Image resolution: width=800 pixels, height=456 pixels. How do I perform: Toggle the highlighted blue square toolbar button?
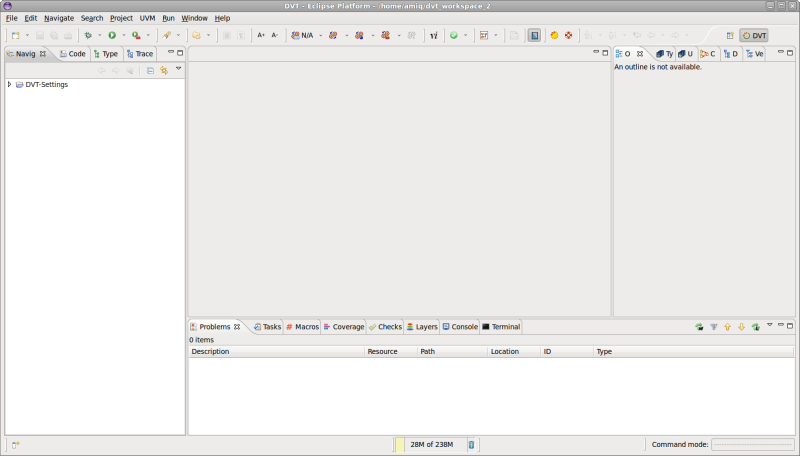tap(534, 35)
